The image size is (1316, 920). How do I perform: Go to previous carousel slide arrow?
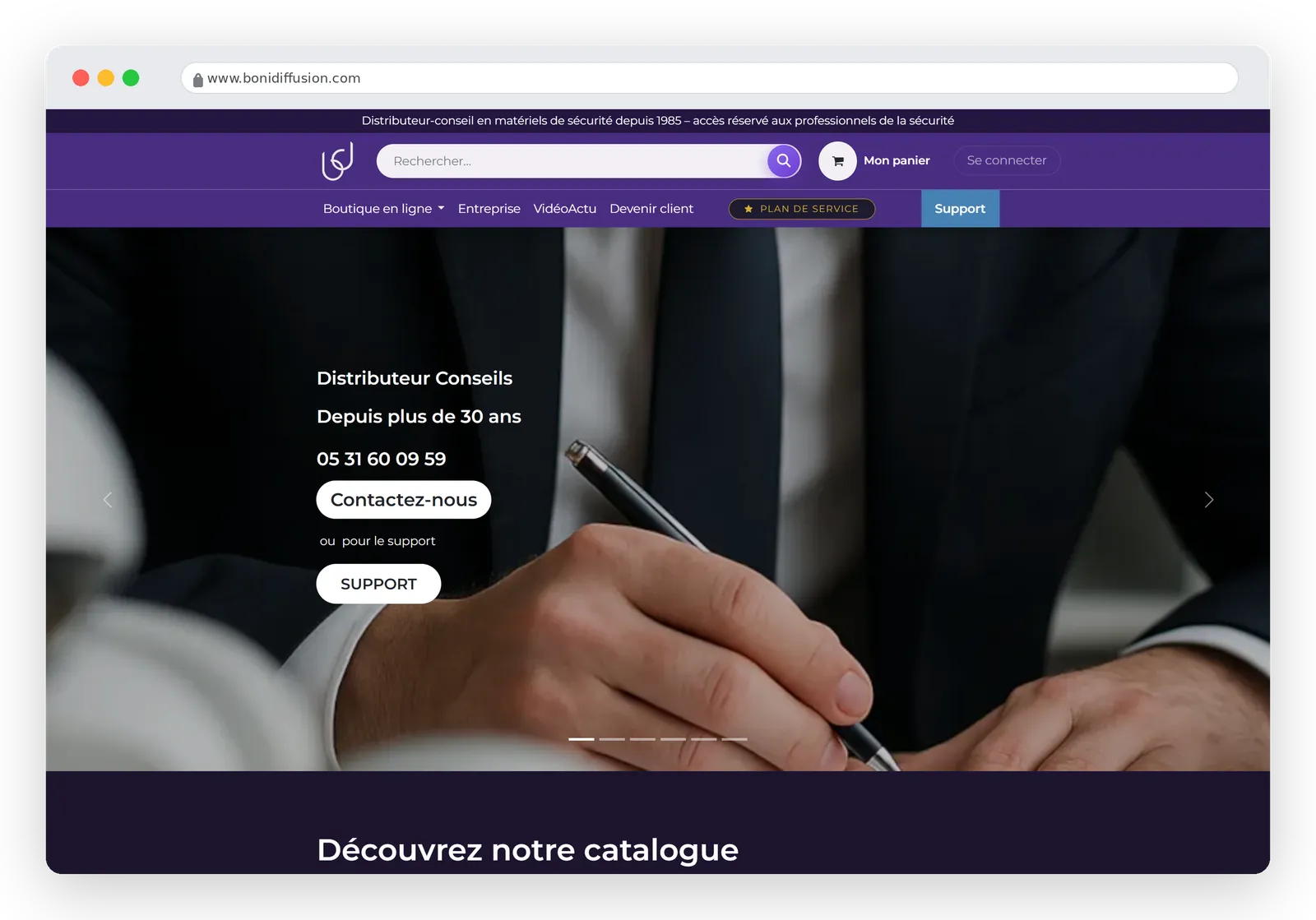tap(108, 500)
